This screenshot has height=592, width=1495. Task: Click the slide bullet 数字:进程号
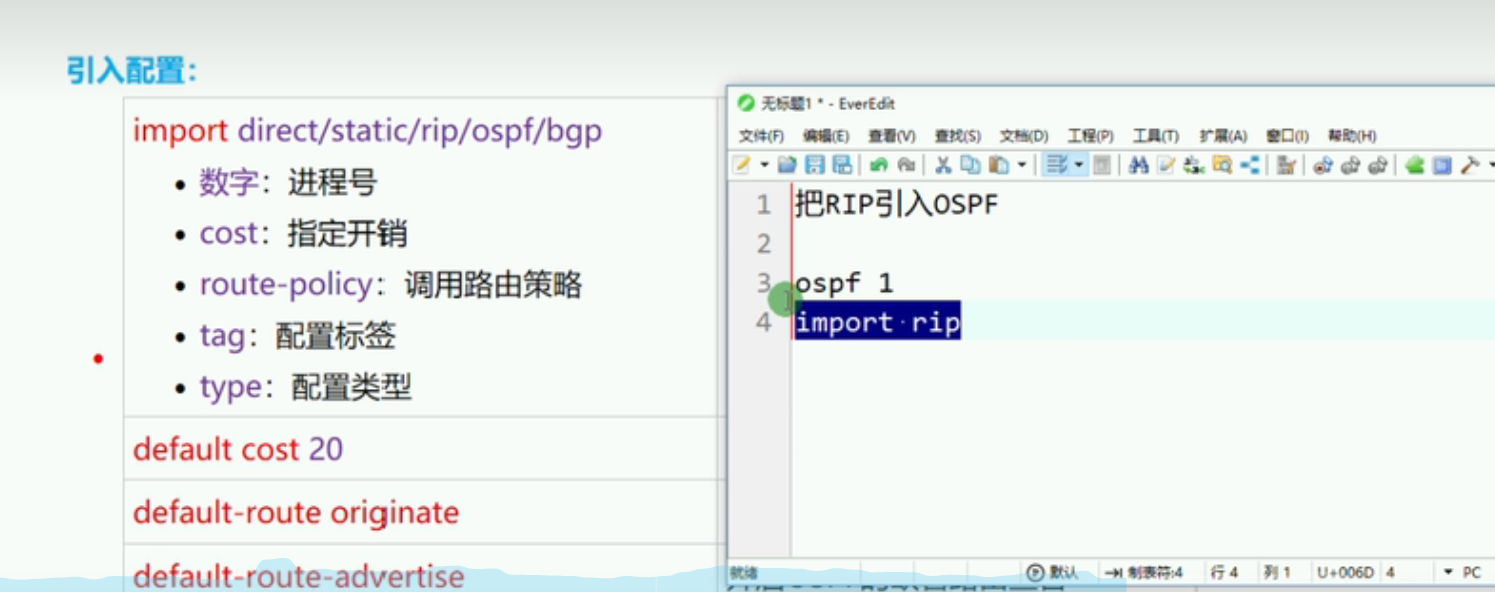click(288, 183)
